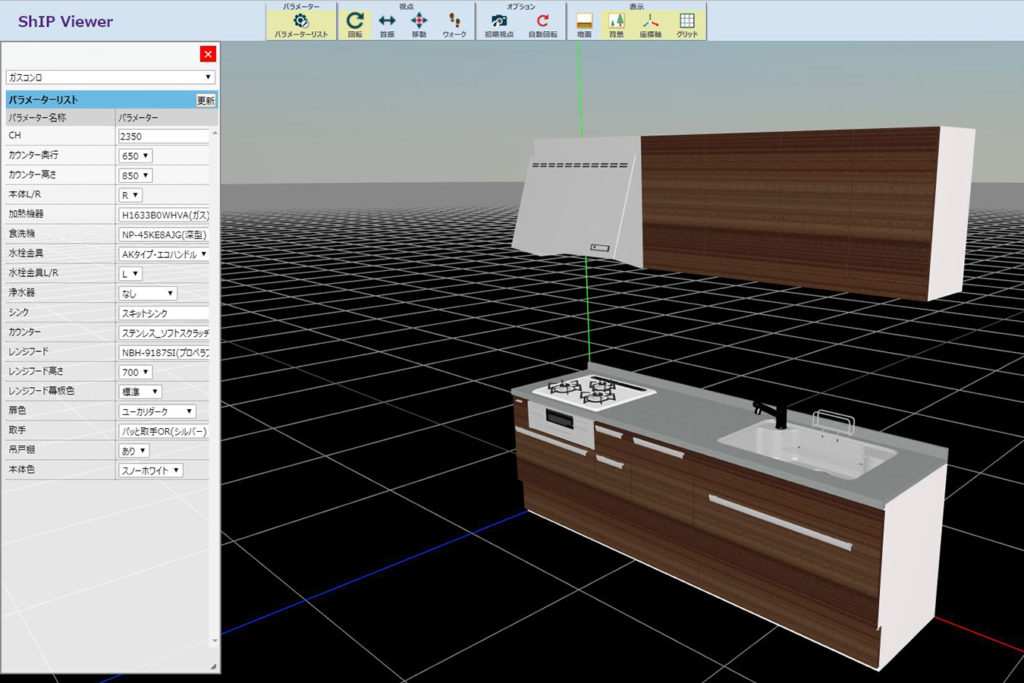Toggle the 座標軸 coordinate axes display

tap(650, 25)
